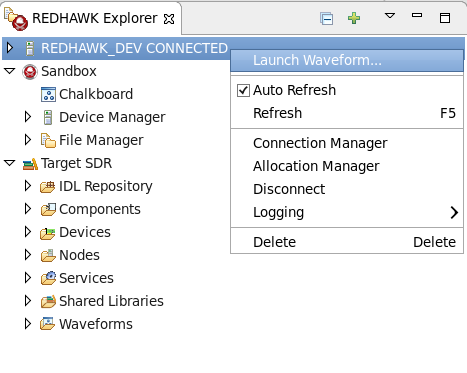Toggle the Auto Refresh checkbox
This screenshot has height=373, width=467.
243,90
